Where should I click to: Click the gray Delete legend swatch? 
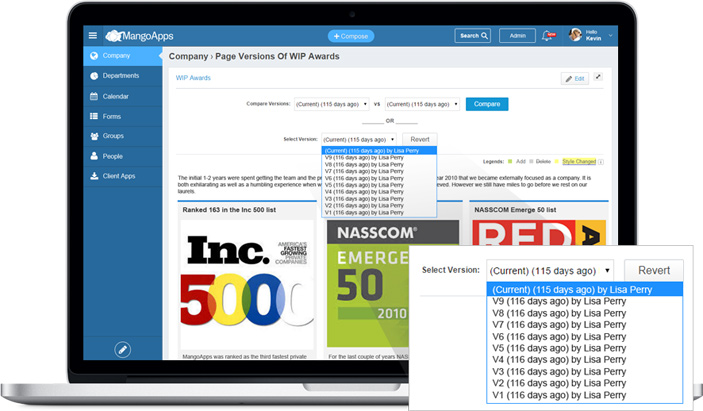[x=532, y=161]
